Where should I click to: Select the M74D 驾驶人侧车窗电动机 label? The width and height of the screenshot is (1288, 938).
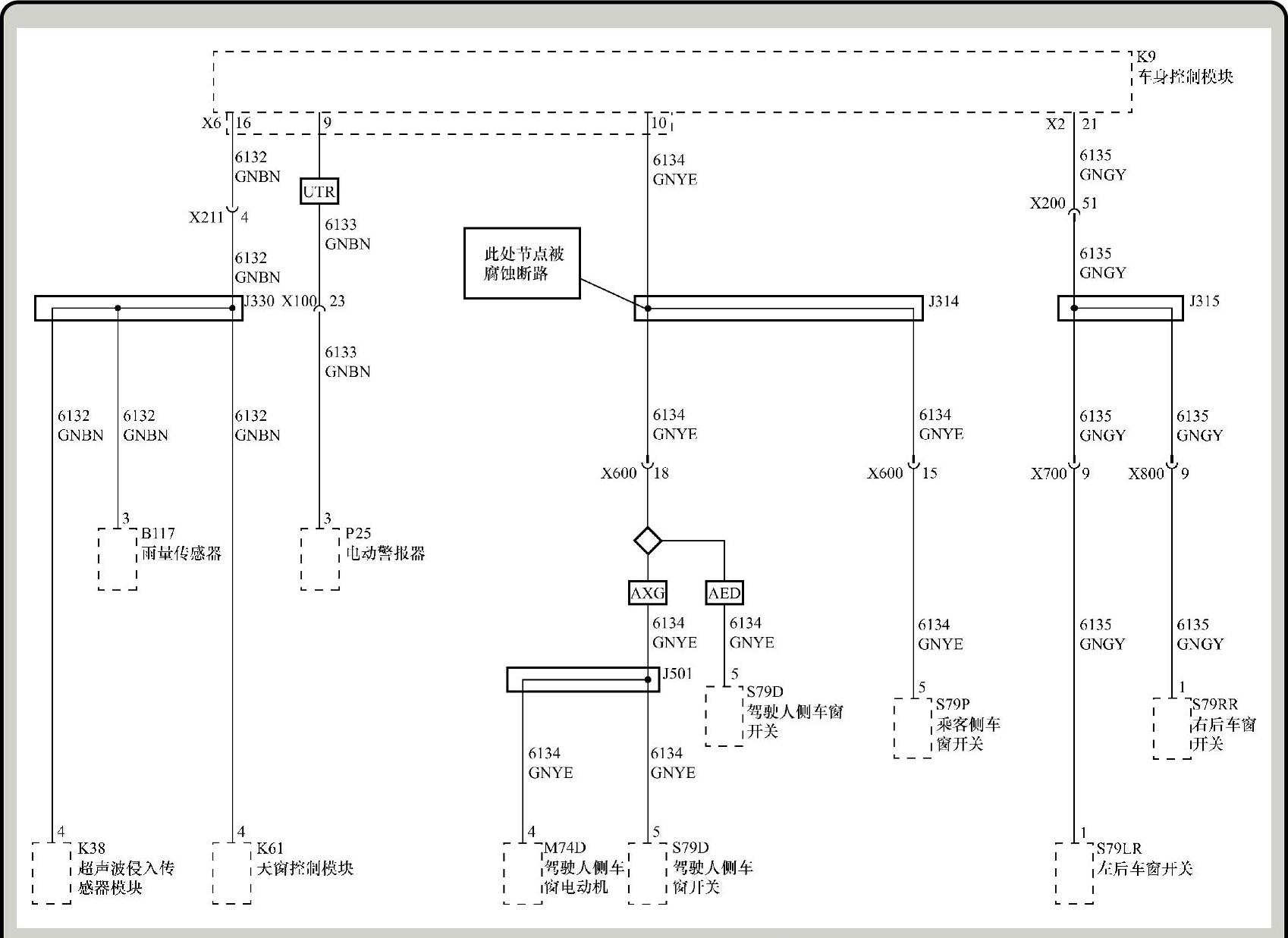584,867
